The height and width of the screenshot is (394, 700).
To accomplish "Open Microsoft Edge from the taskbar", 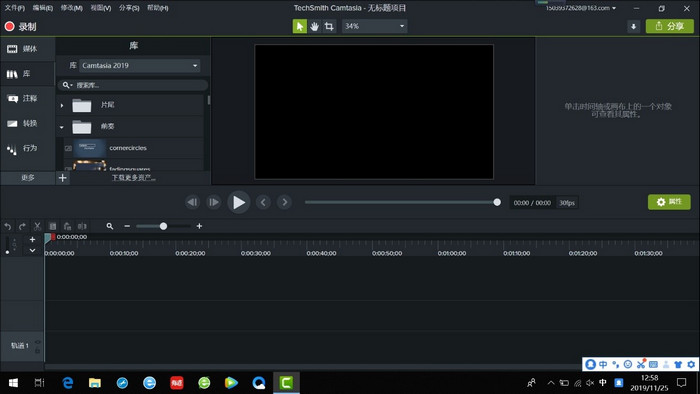I will coord(67,382).
